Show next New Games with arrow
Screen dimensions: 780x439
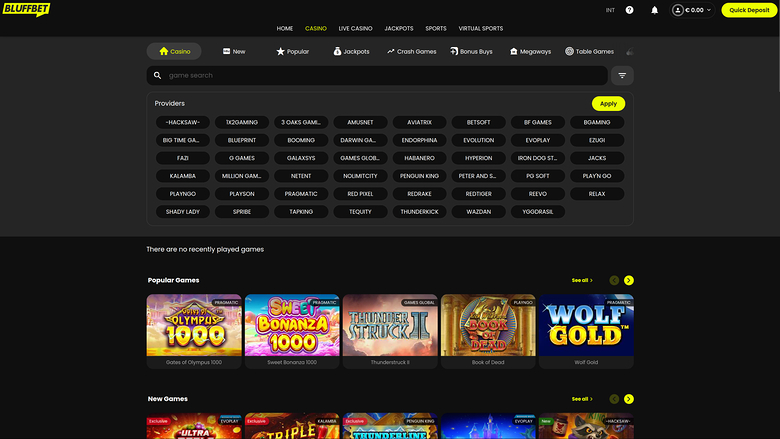629,399
